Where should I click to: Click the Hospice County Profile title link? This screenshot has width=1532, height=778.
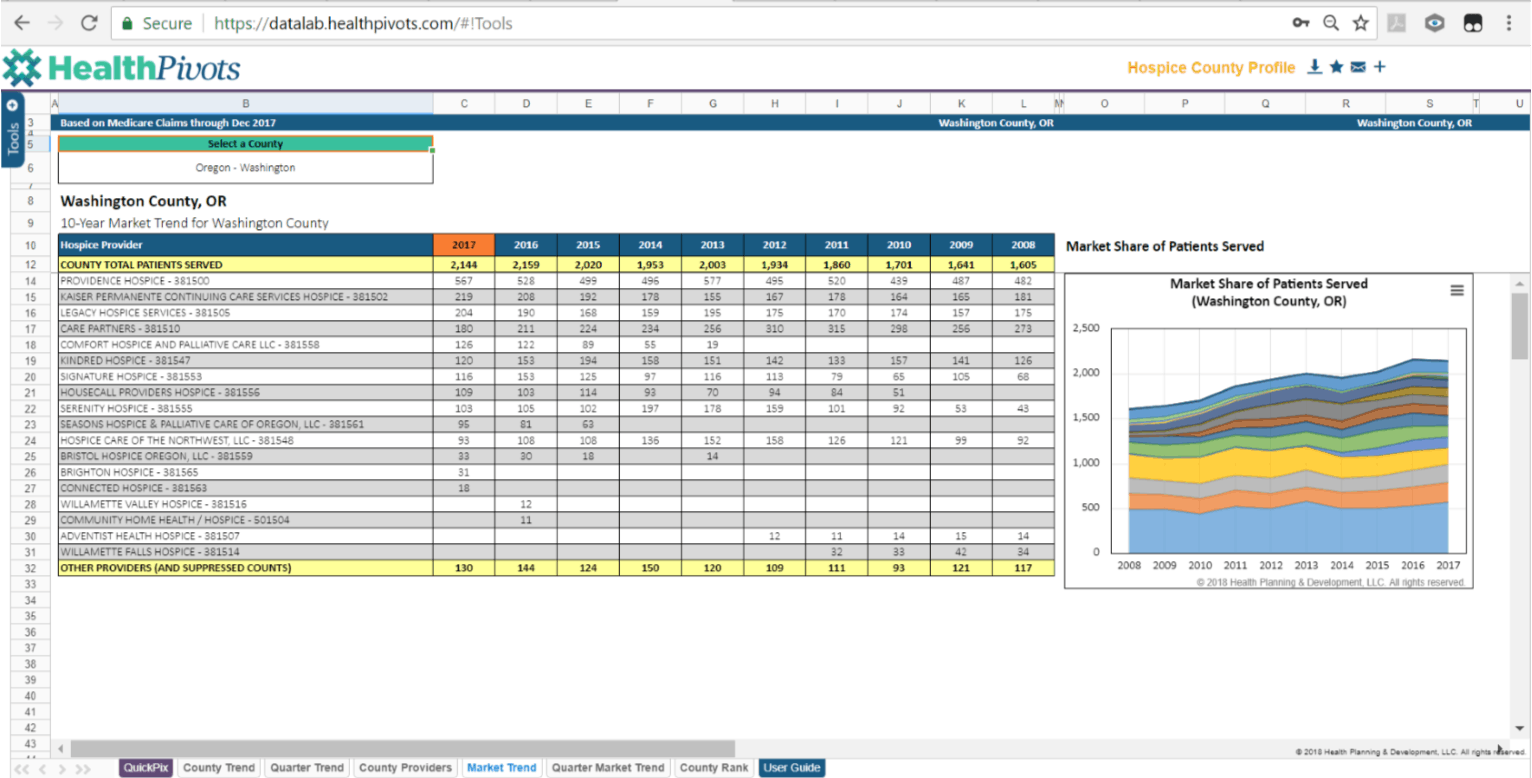click(x=1211, y=68)
